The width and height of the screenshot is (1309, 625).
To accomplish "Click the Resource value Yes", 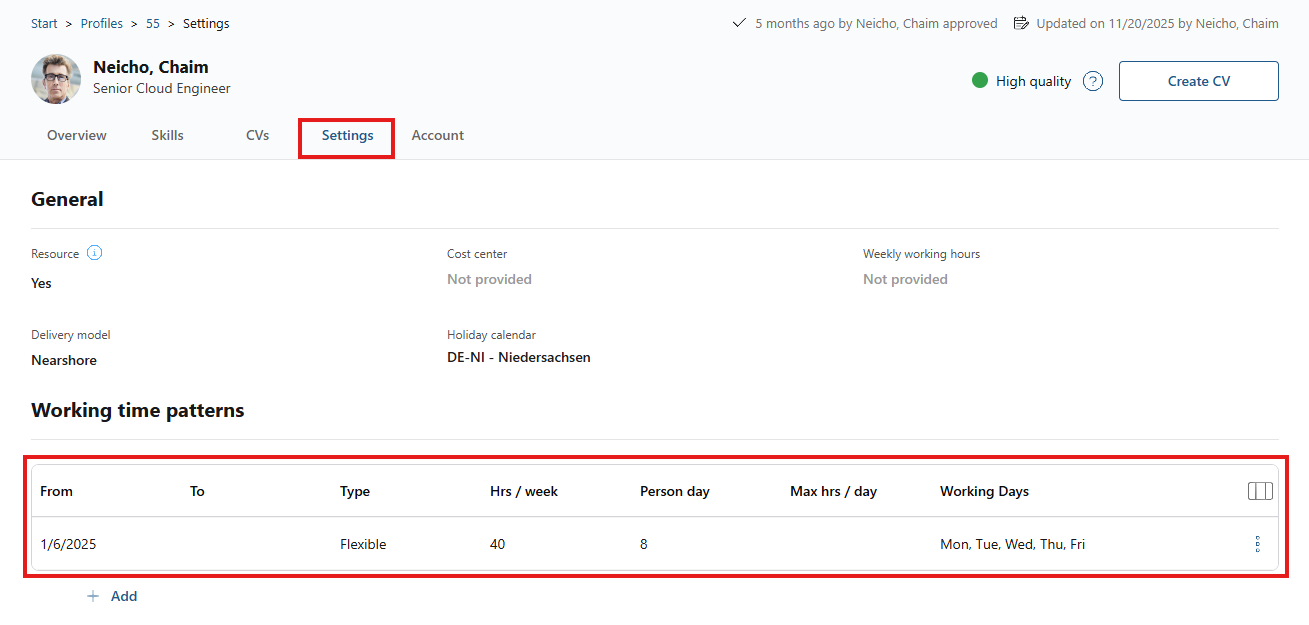I will [x=41, y=283].
